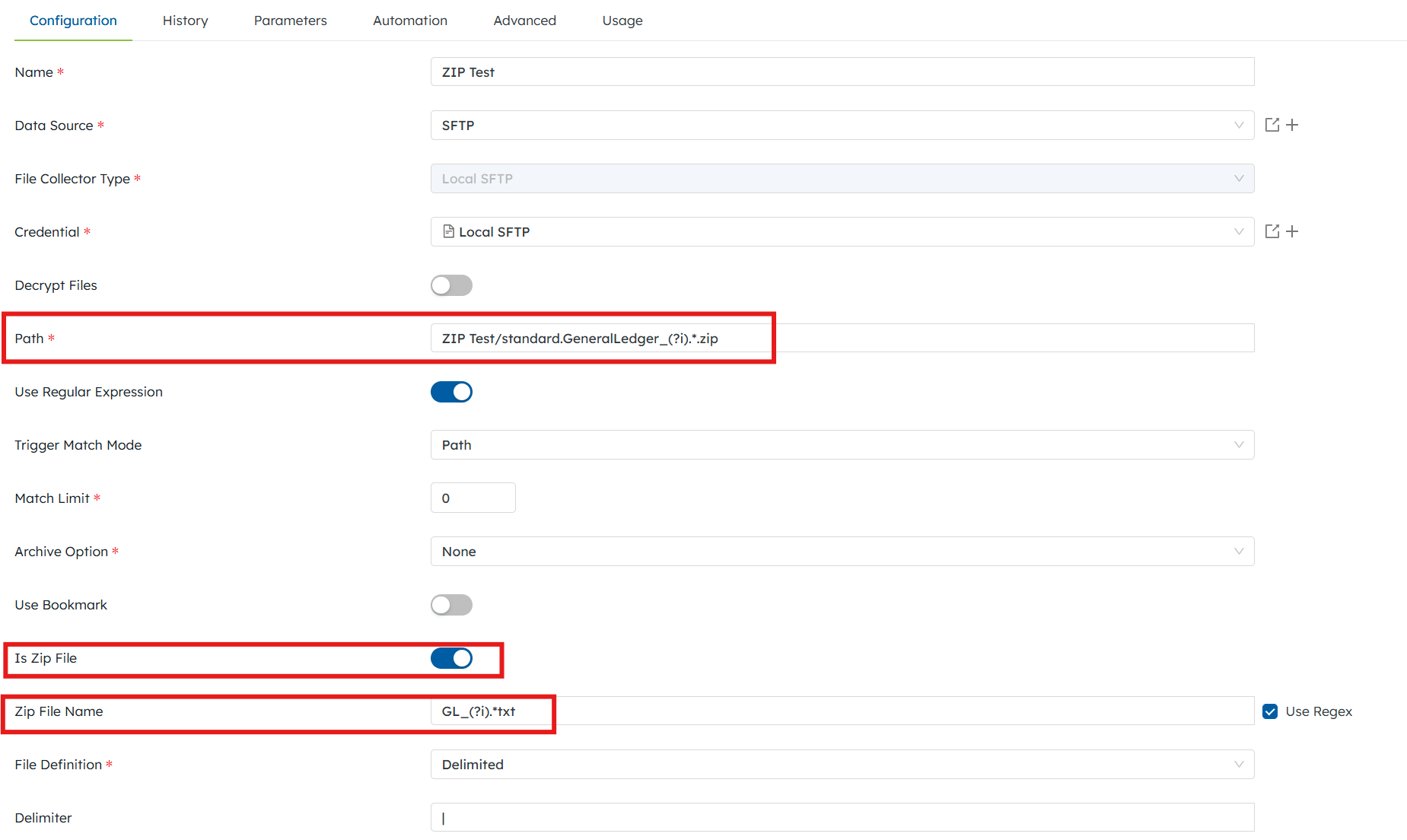Click into the Delimiter text field

point(842,818)
